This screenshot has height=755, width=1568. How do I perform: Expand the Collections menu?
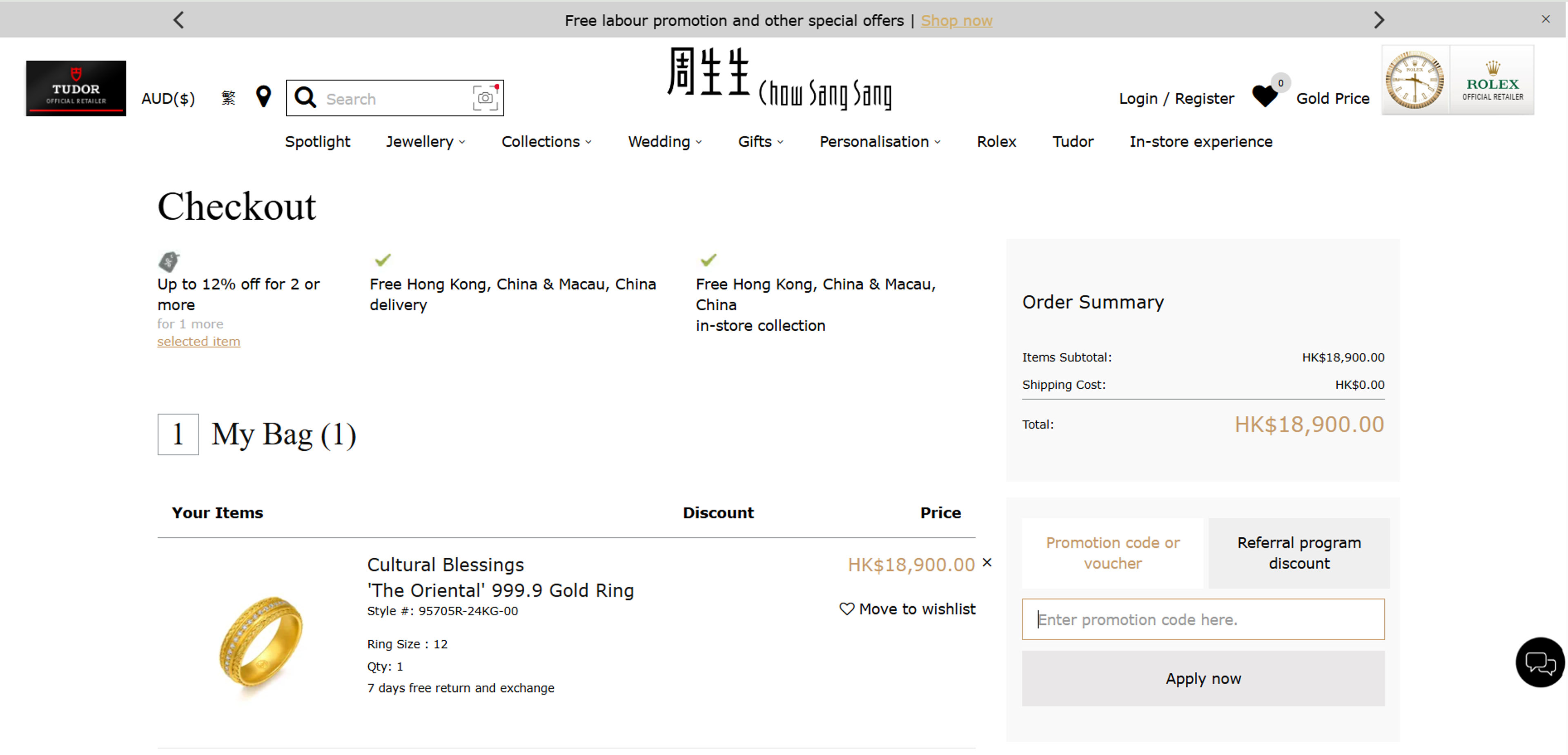click(547, 142)
